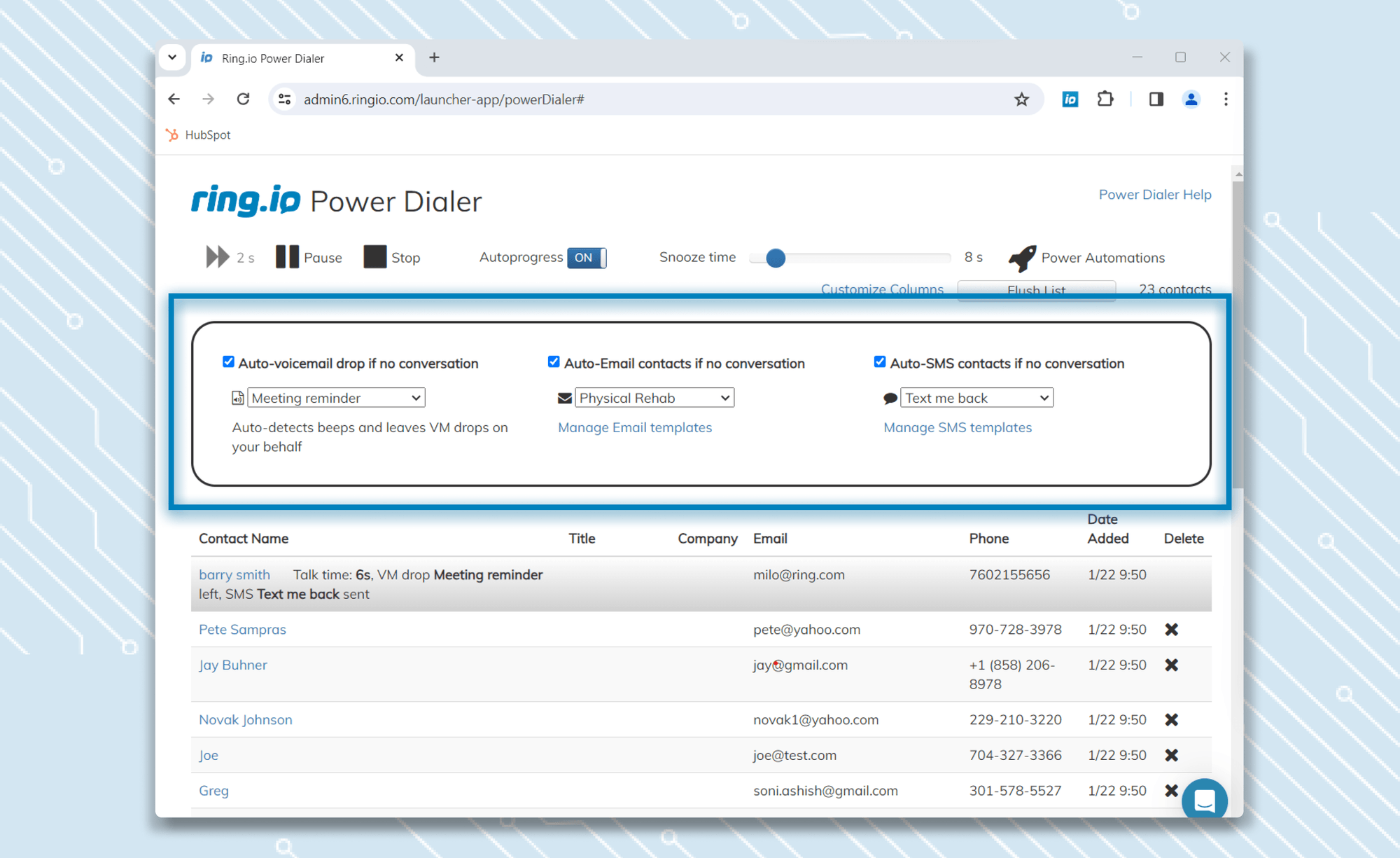The image size is (1400, 858).
Task: Open the Physical Rehab email template dropdown
Action: 654,398
